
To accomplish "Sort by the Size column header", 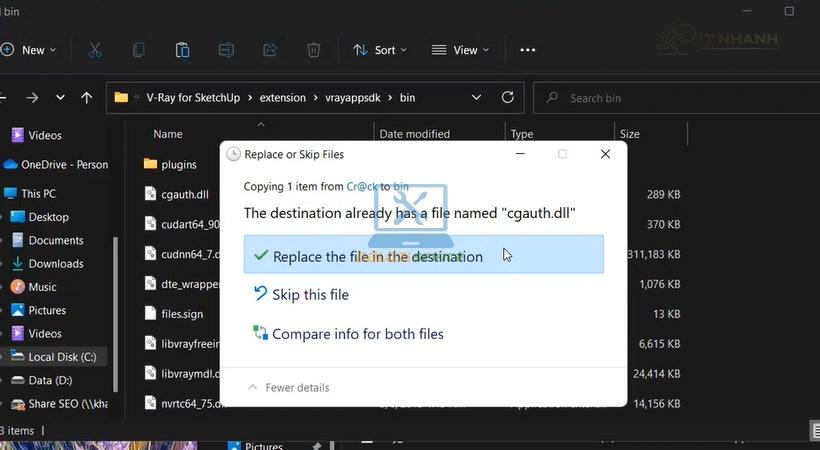I will point(630,134).
